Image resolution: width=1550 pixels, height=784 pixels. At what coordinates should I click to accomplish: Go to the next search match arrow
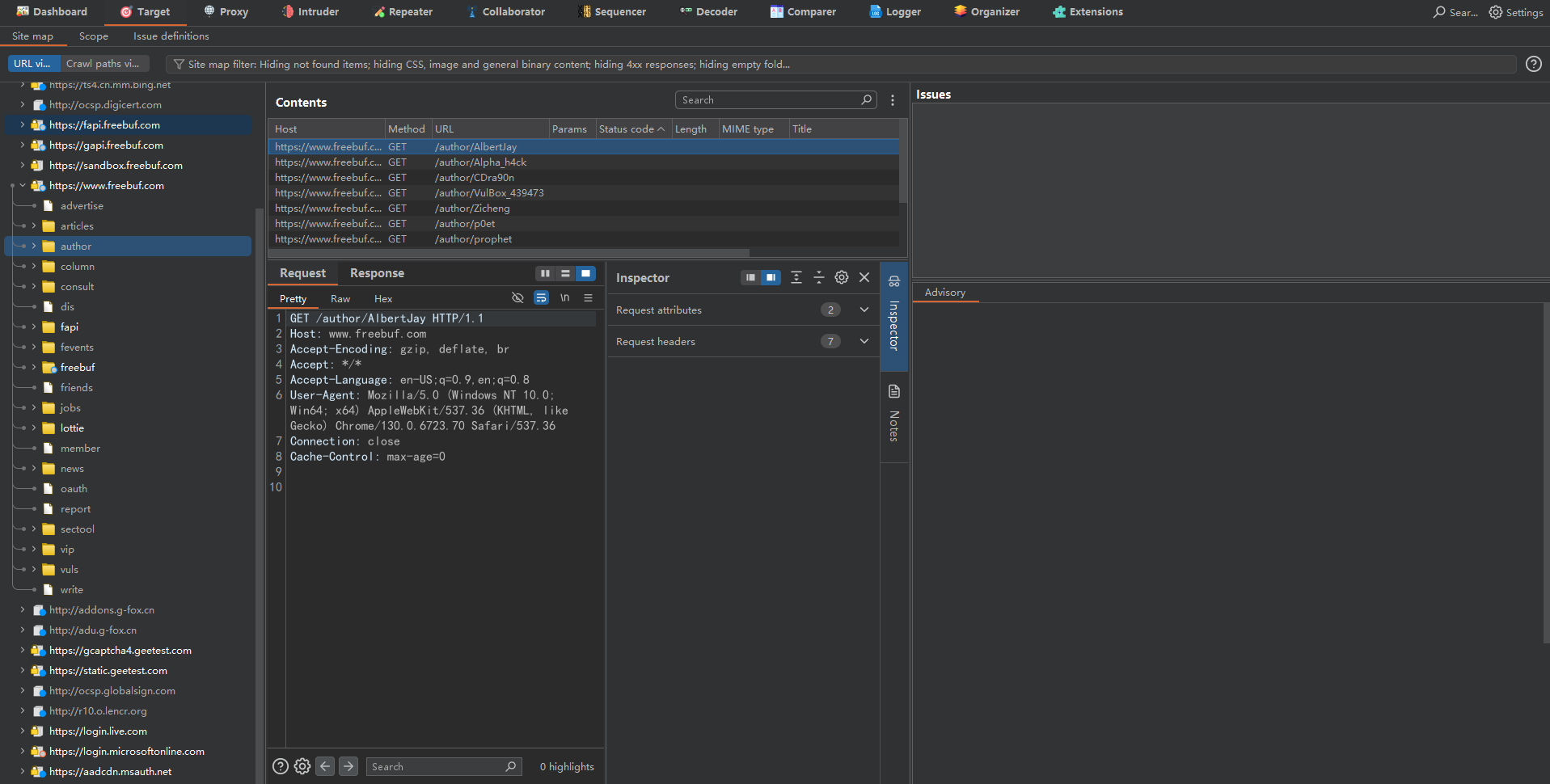click(x=348, y=766)
